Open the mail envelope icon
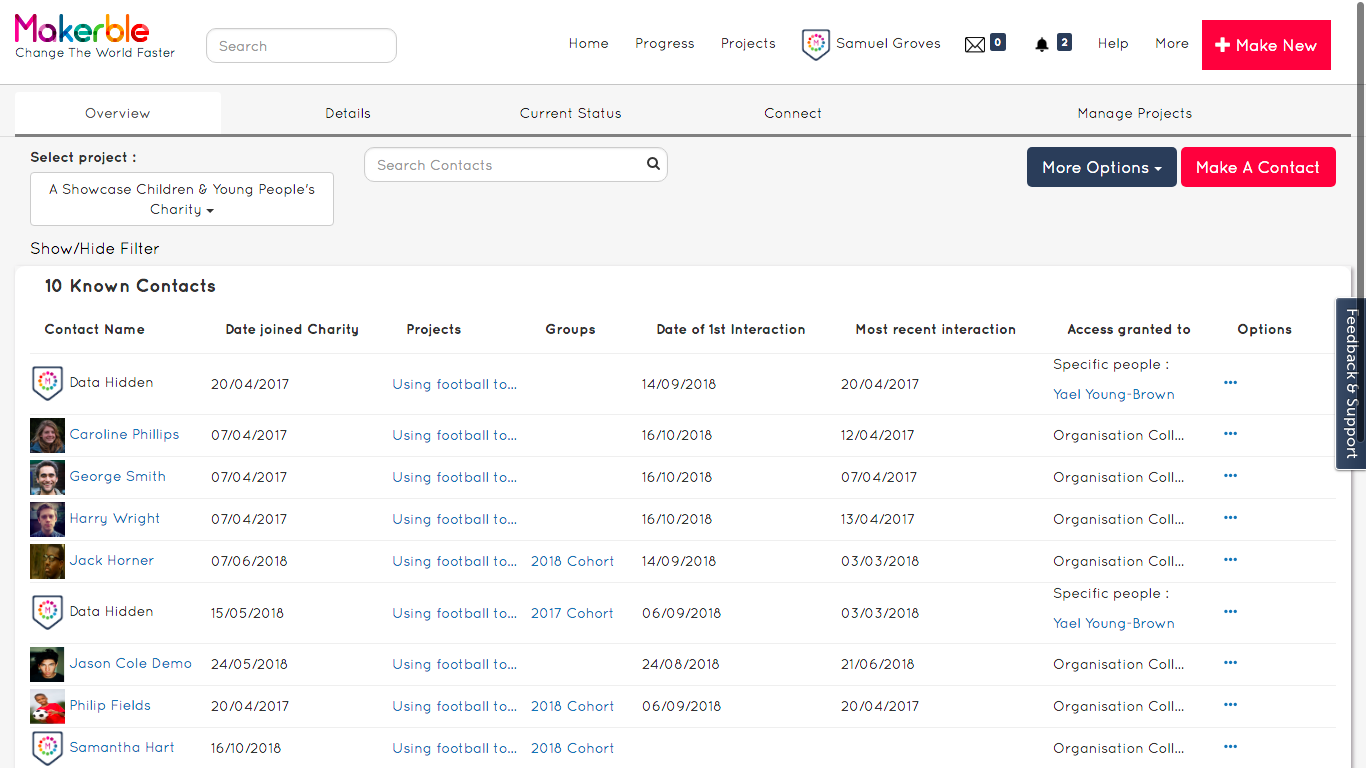 (975, 44)
